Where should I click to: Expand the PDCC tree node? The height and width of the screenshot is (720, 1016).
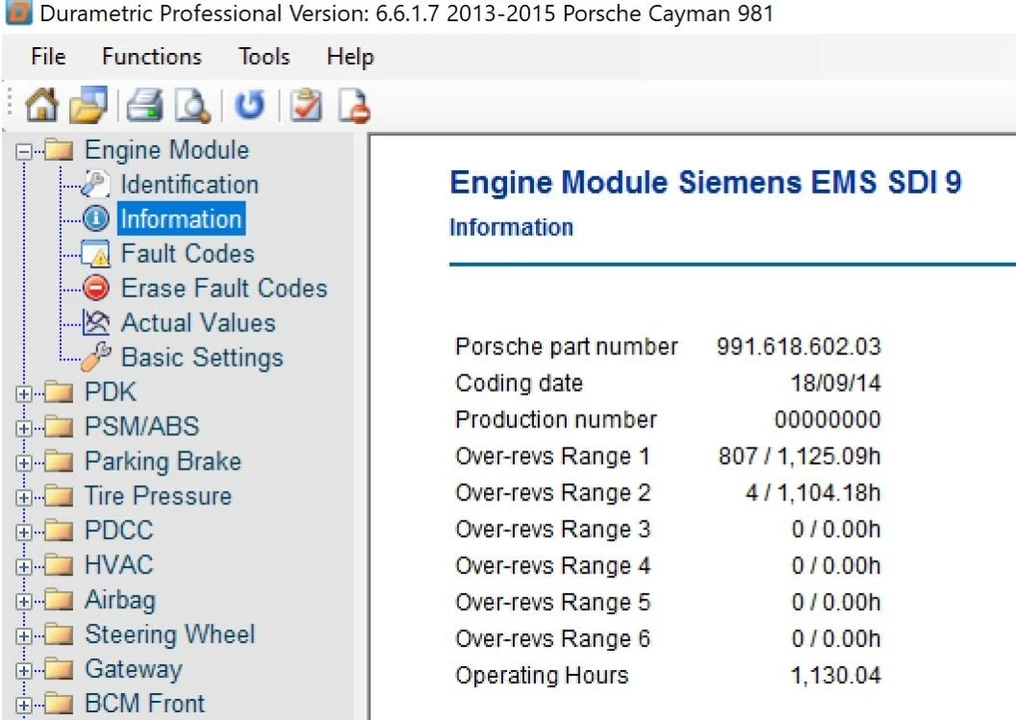pyautogui.click(x=24, y=532)
